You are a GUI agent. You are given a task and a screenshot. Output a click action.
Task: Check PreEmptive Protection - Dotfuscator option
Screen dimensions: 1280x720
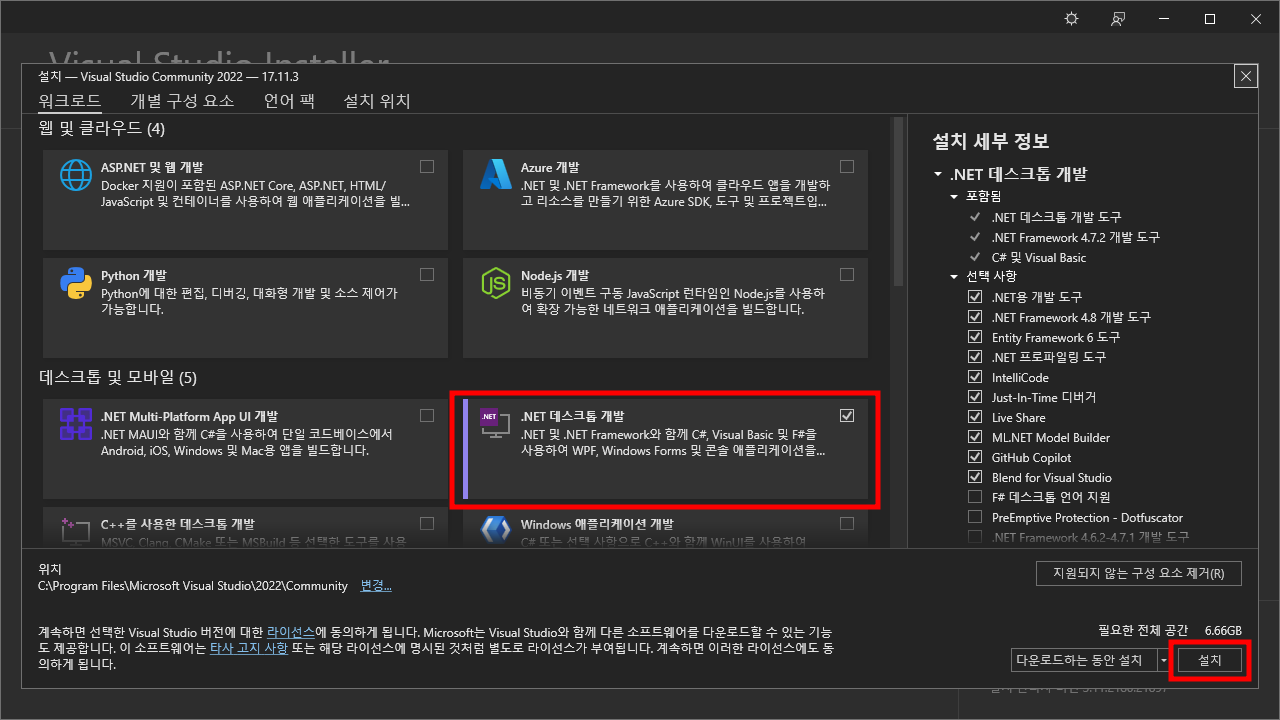pos(975,517)
